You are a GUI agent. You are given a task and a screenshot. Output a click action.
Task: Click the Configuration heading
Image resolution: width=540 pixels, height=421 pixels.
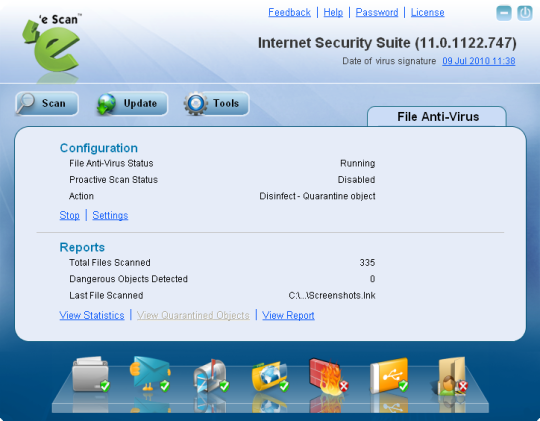click(x=99, y=148)
